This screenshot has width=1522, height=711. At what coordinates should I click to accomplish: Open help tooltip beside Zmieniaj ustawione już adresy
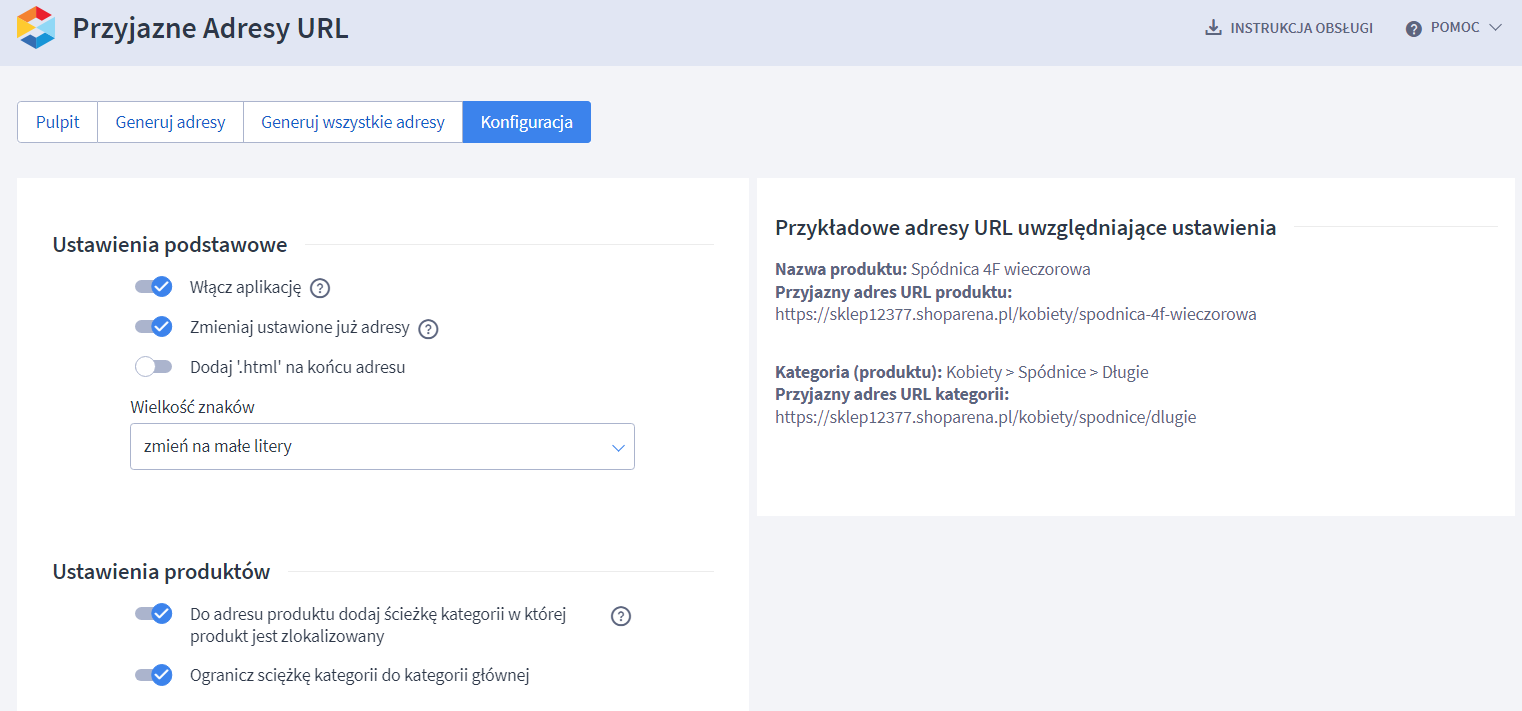[x=428, y=328]
